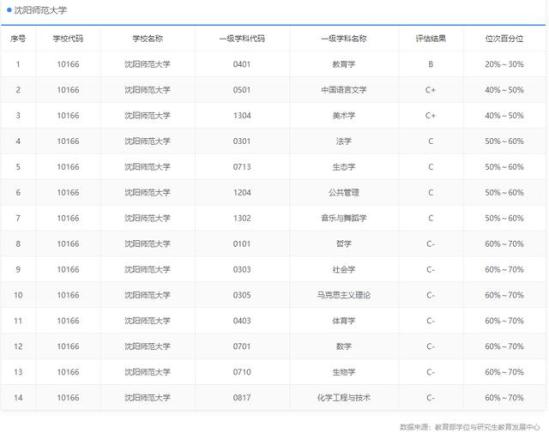549x439 pixels.
Task: Click the B rating in row 1
Action: [431, 64]
